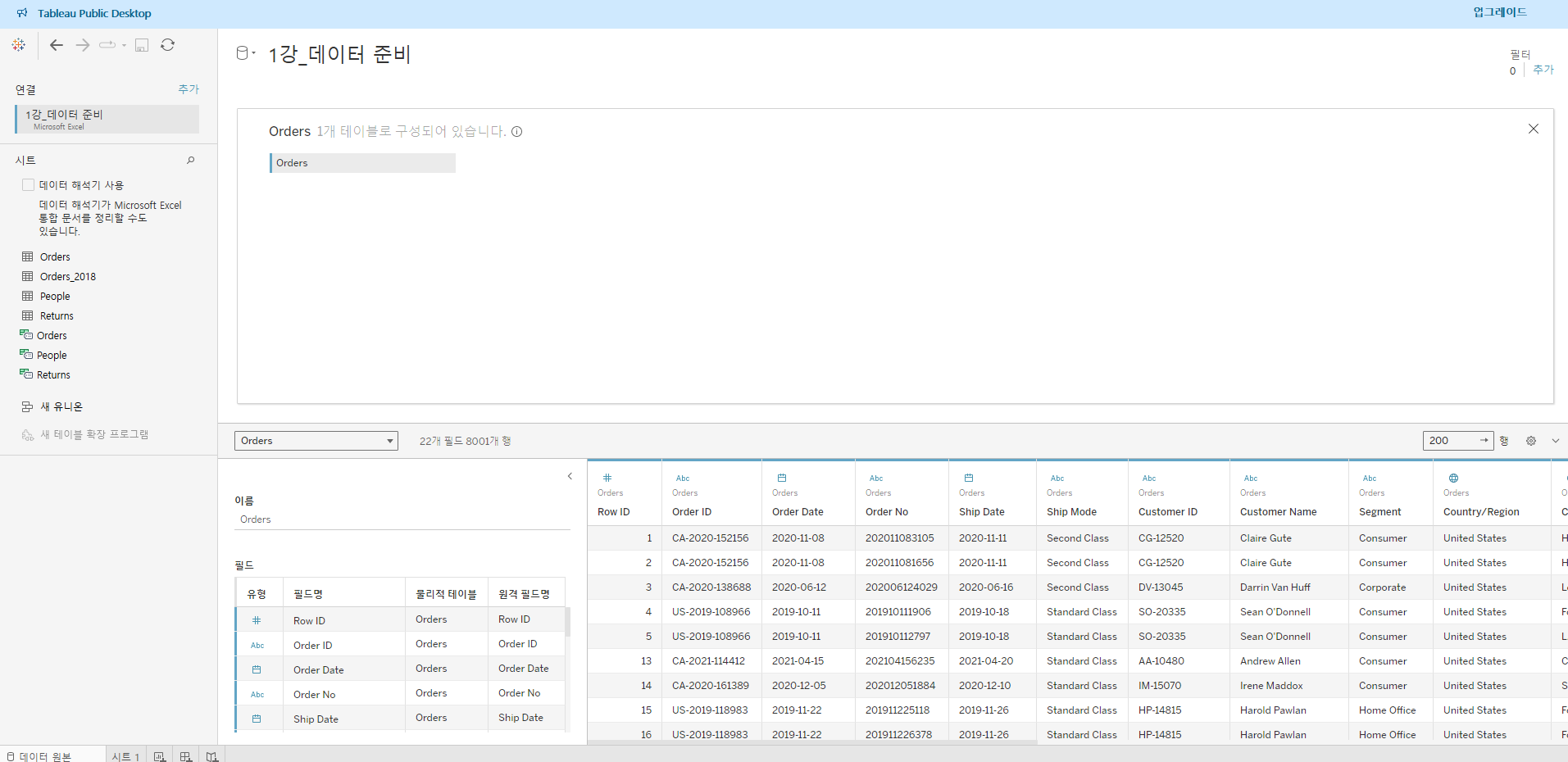The image size is (1568, 762).
Task: Select the Returns named range item
Action: (x=53, y=375)
